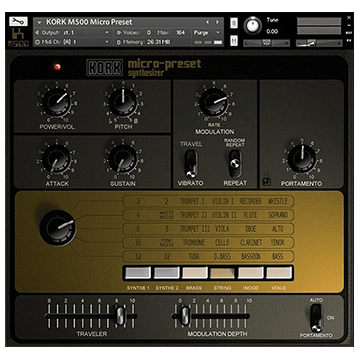Select the TROMBONE preset label

(193, 243)
